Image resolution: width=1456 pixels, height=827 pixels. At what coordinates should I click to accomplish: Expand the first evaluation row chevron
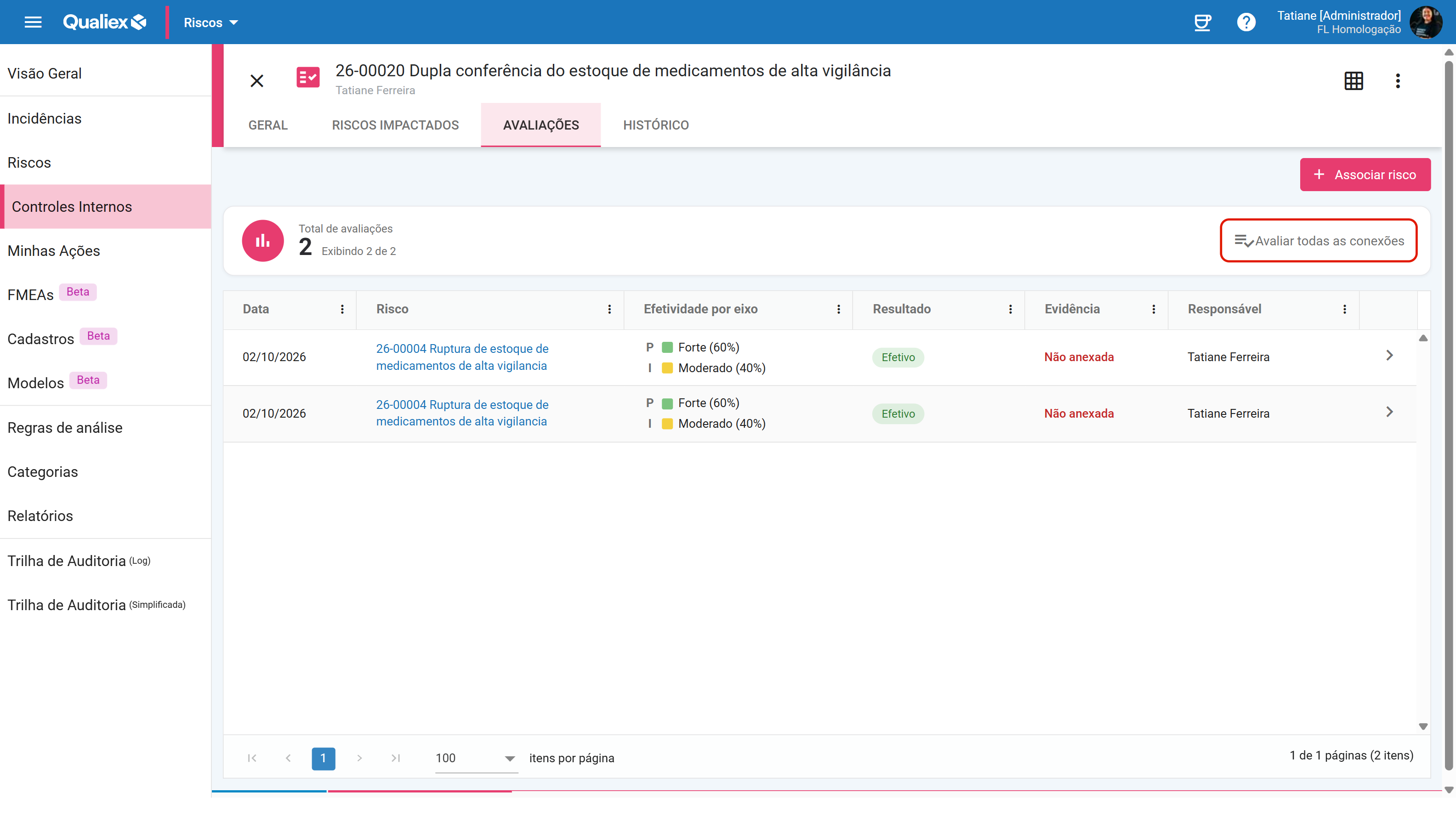[x=1389, y=356]
